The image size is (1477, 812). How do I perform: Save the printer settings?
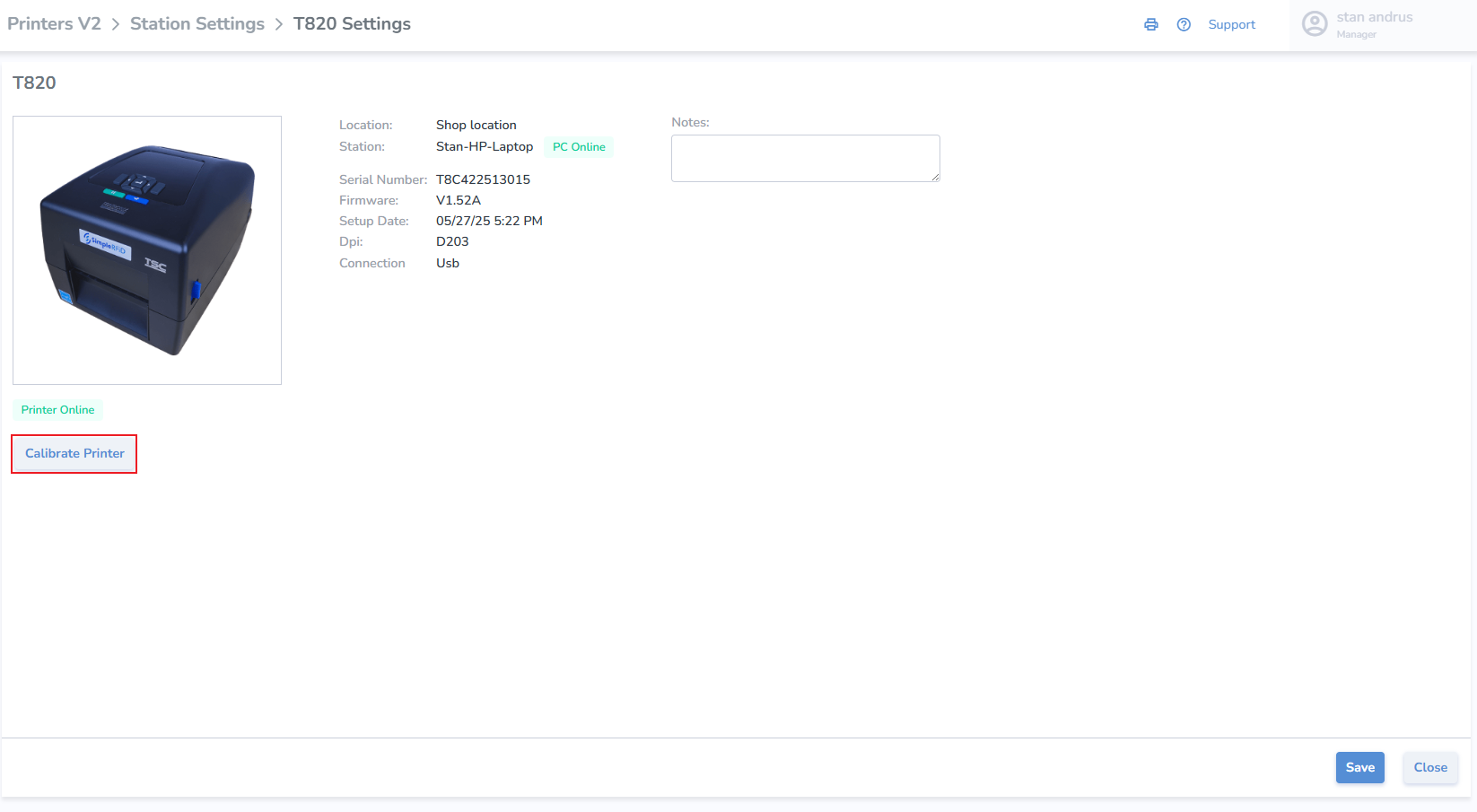pyautogui.click(x=1359, y=768)
